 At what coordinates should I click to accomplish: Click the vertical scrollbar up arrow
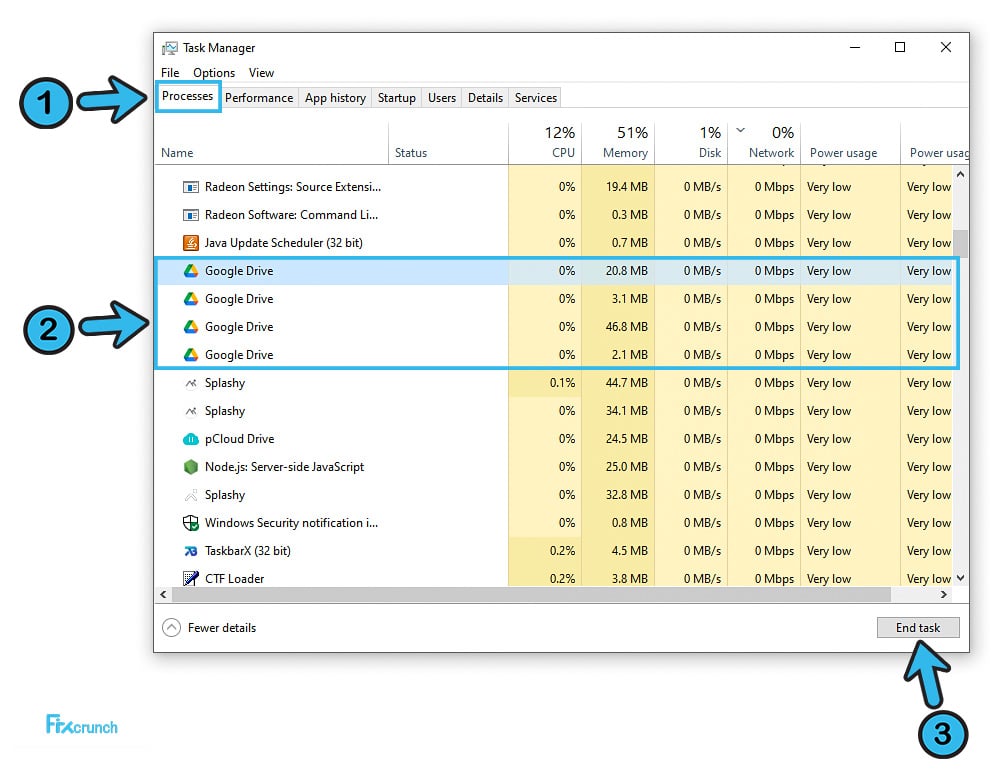960,174
